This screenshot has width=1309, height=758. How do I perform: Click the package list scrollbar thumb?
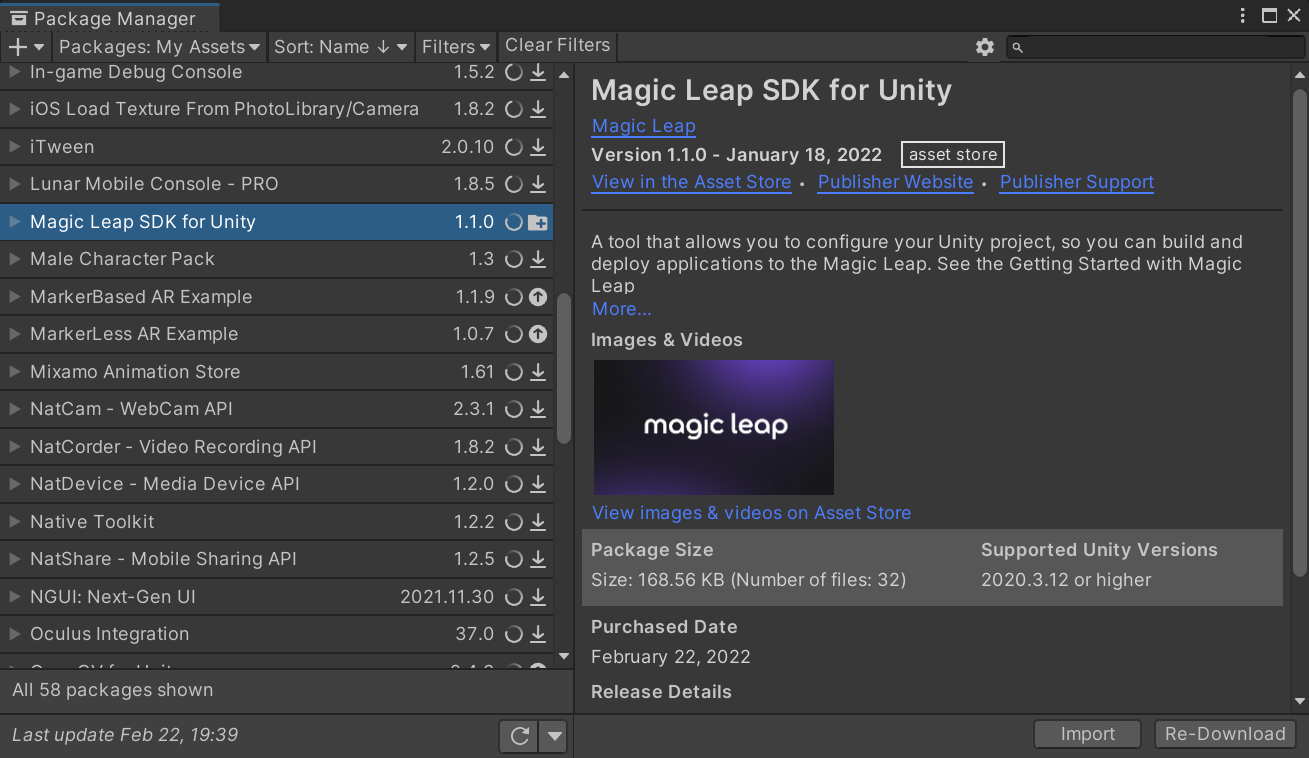tap(564, 368)
